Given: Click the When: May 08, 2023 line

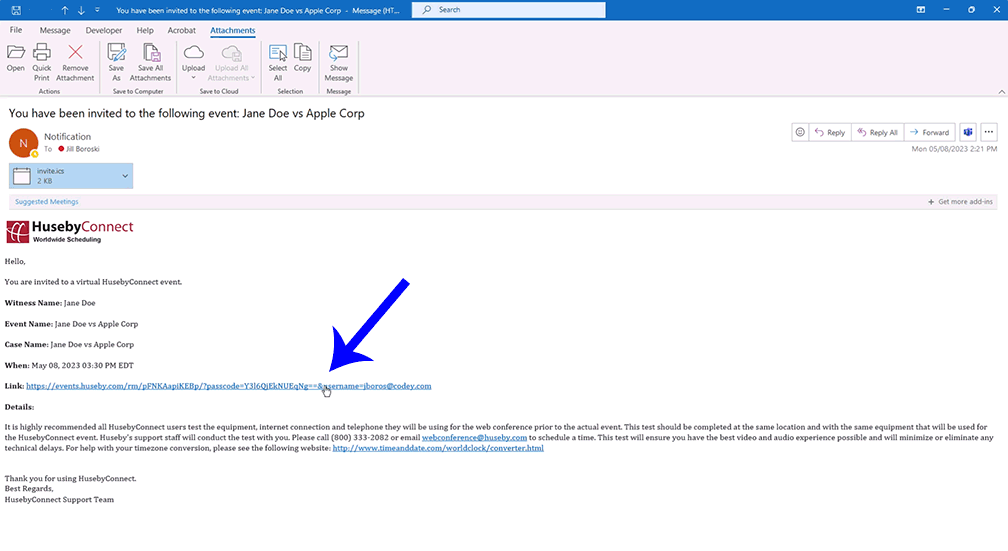Looking at the screenshot, I should [x=69, y=365].
